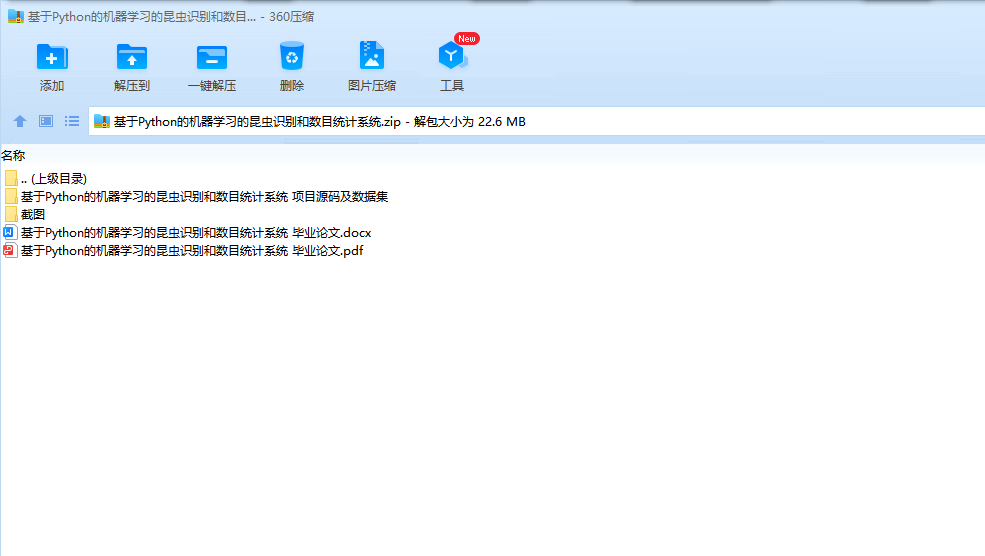Click the red New badge on 工具
This screenshot has height=556, width=985.
(467, 39)
